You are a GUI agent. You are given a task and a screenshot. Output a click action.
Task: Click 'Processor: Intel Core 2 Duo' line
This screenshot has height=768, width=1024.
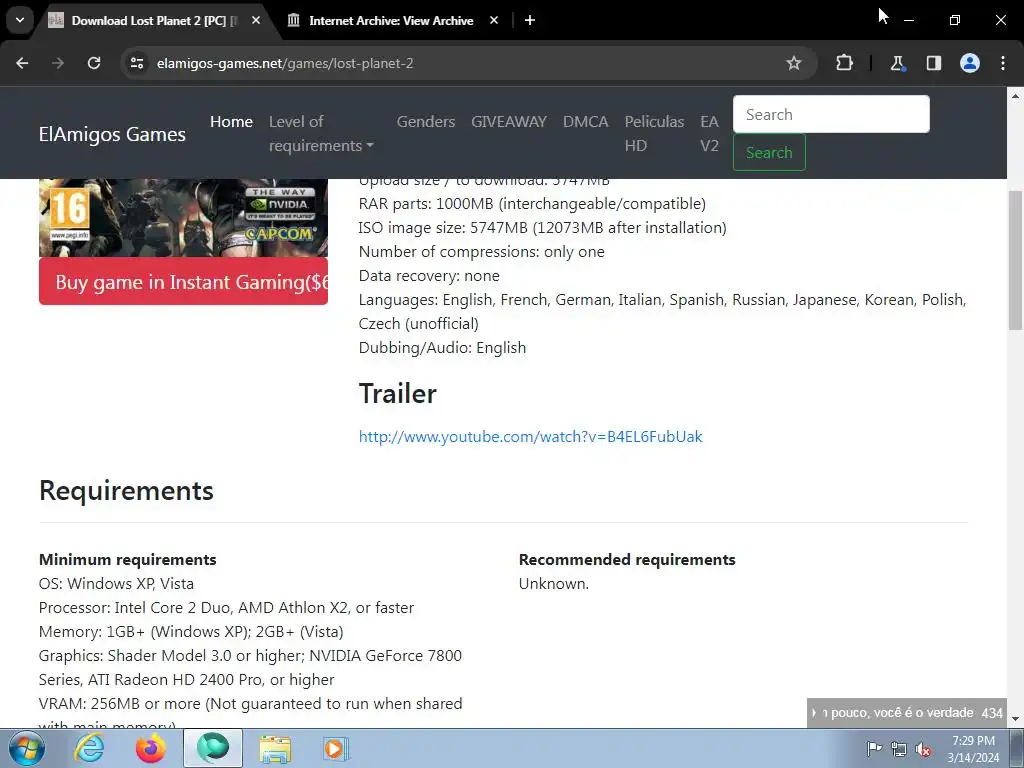click(x=226, y=607)
